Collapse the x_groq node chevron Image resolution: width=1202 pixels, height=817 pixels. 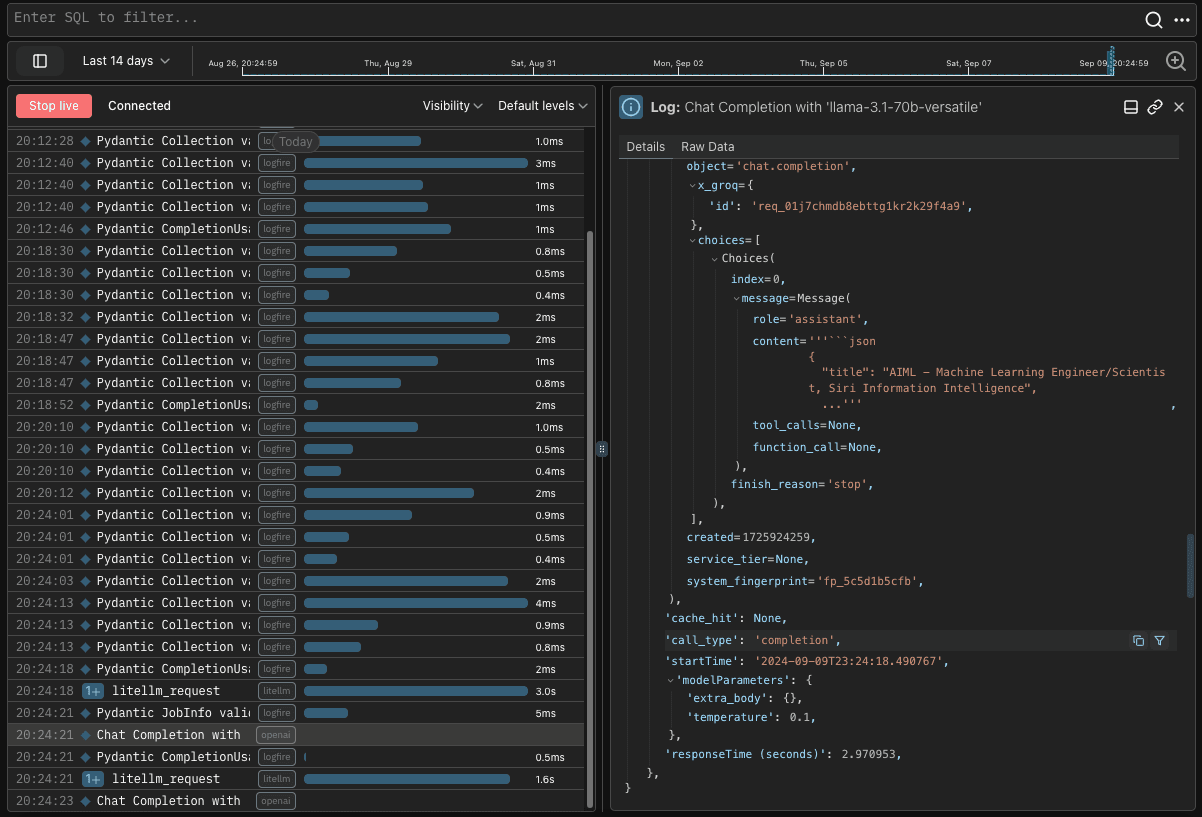(x=692, y=186)
